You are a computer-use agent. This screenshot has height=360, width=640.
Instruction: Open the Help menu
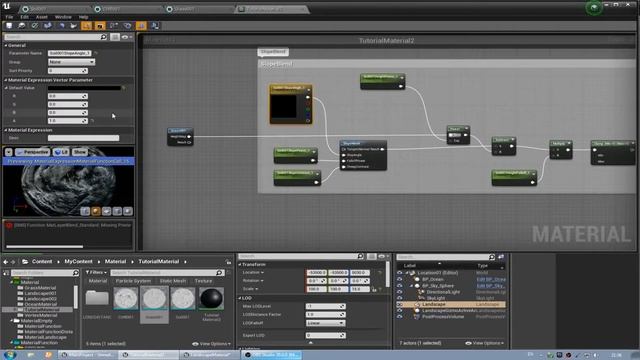(x=83, y=17)
